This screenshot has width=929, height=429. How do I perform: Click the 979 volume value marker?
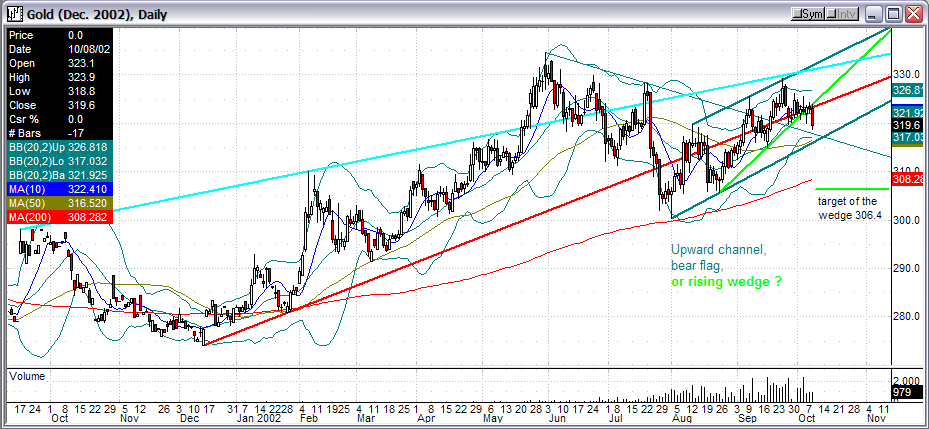(x=901, y=393)
